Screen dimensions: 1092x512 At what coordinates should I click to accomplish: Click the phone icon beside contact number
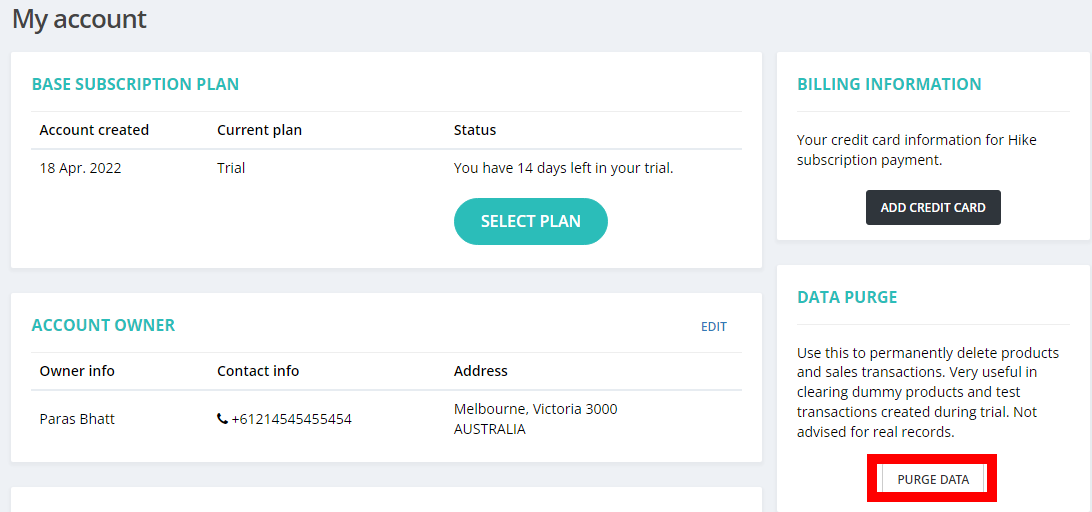(x=222, y=419)
